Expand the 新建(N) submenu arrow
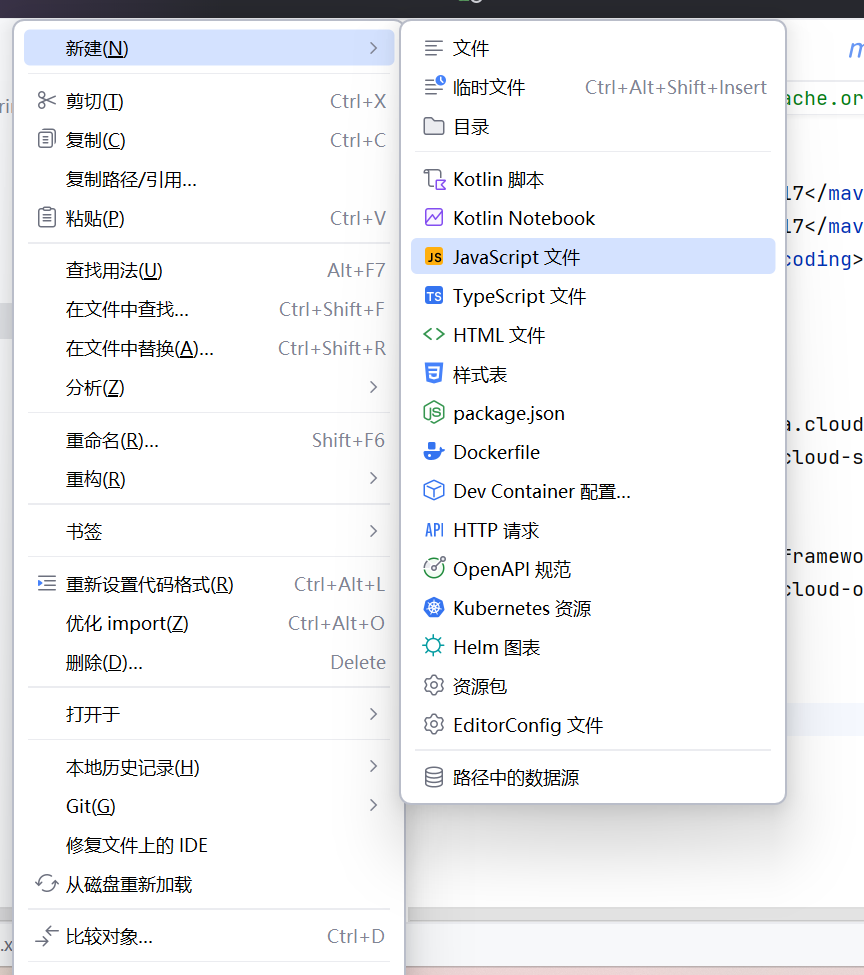 (x=373, y=48)
